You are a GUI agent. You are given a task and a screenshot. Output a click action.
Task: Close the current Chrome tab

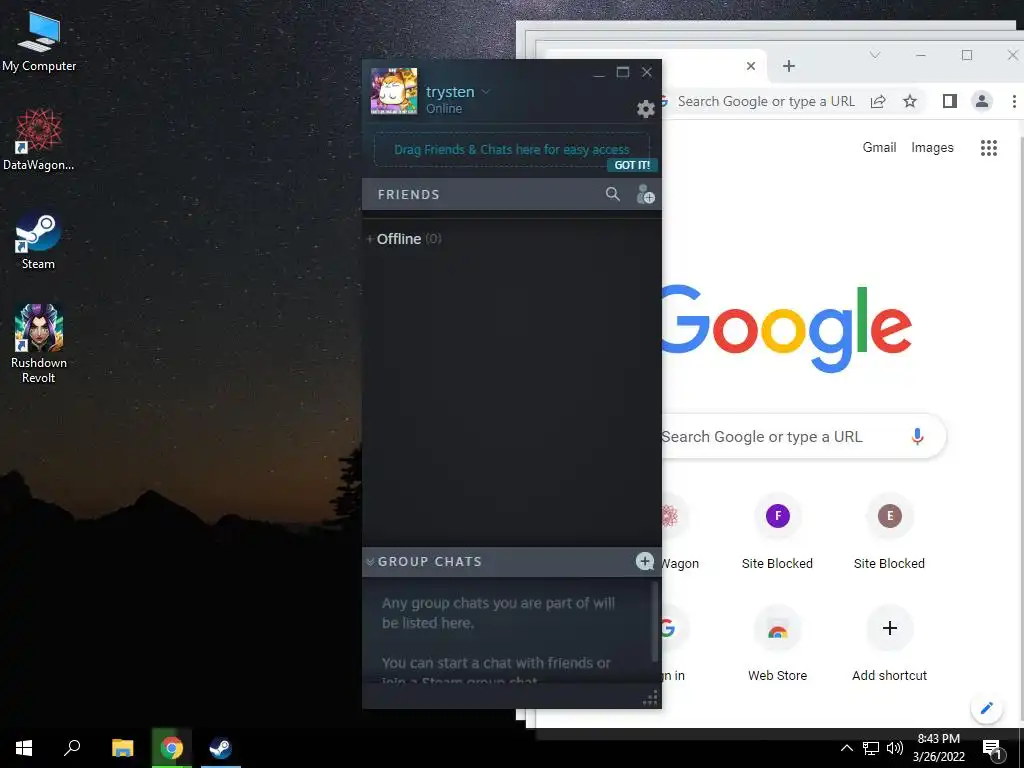point(751,66)
